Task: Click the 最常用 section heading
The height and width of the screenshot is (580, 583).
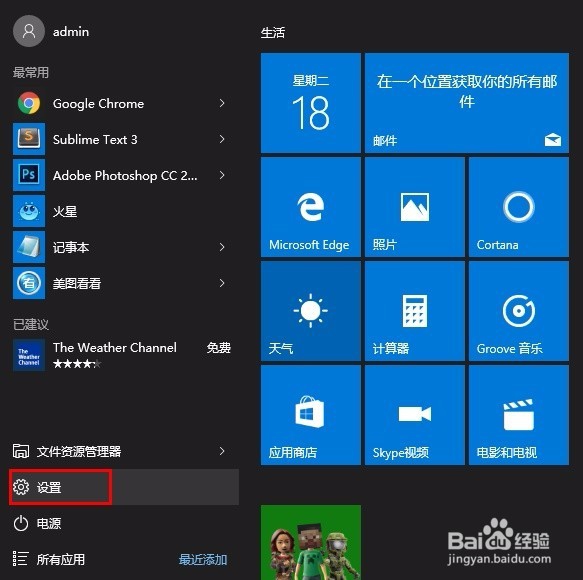Action: [31, 72]
